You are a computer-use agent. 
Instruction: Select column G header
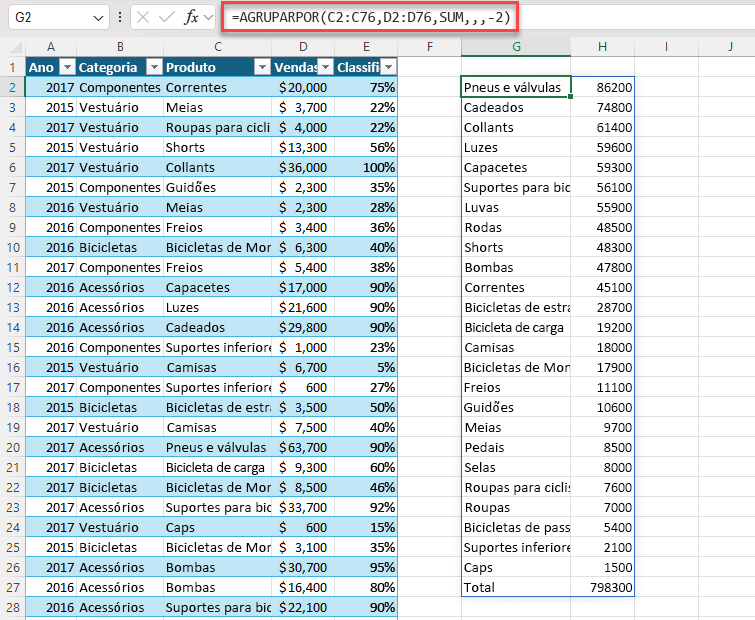tap(516, 47)
